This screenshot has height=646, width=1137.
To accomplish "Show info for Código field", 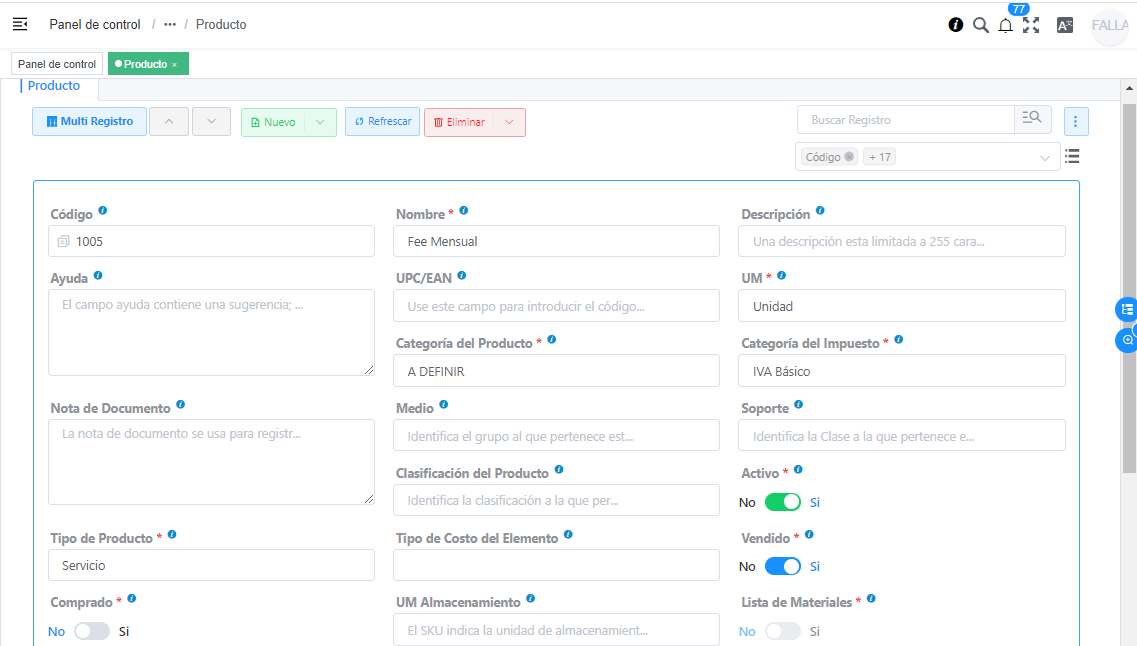I will pos(103,210).
